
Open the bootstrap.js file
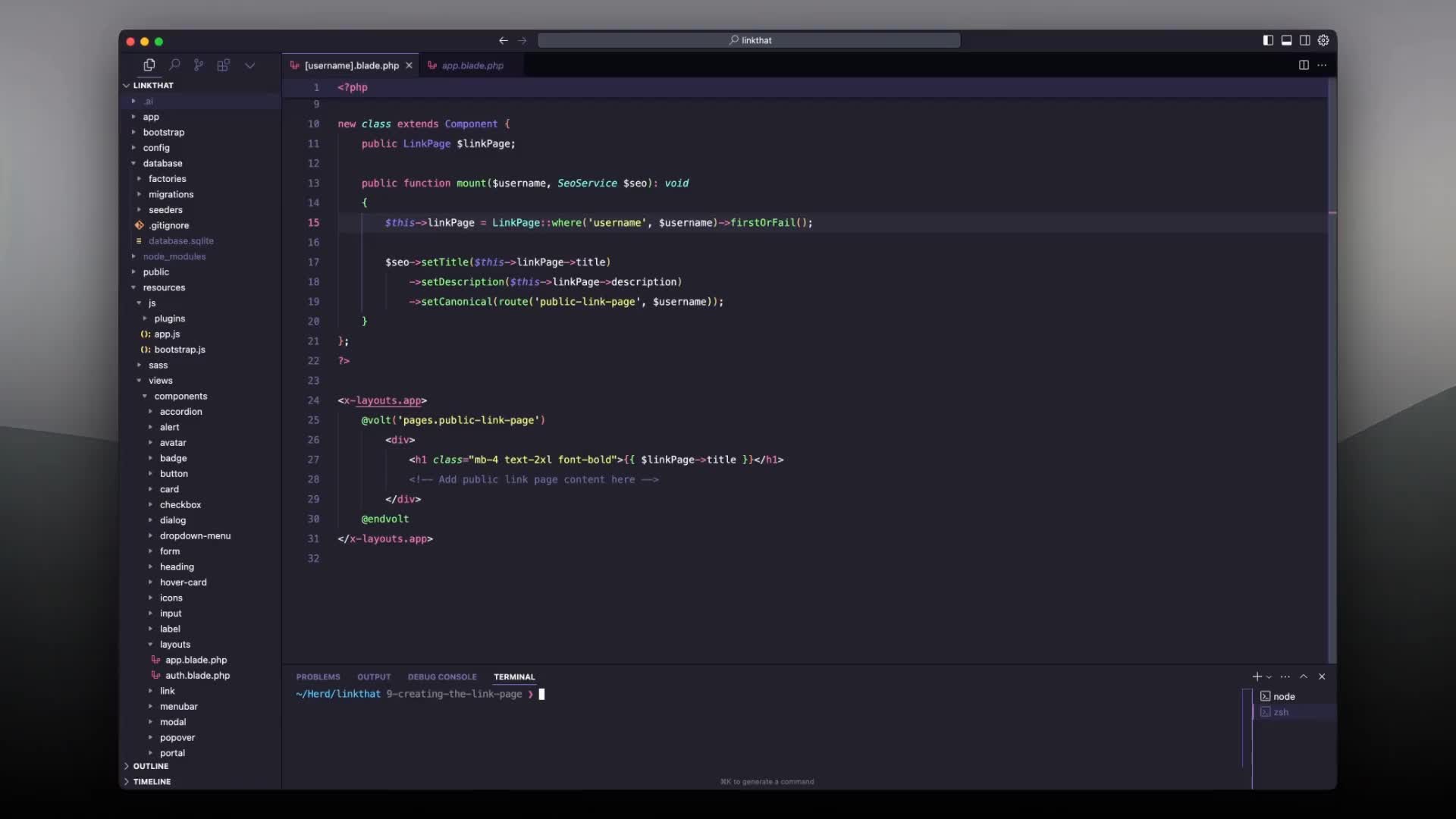(200, 350)
